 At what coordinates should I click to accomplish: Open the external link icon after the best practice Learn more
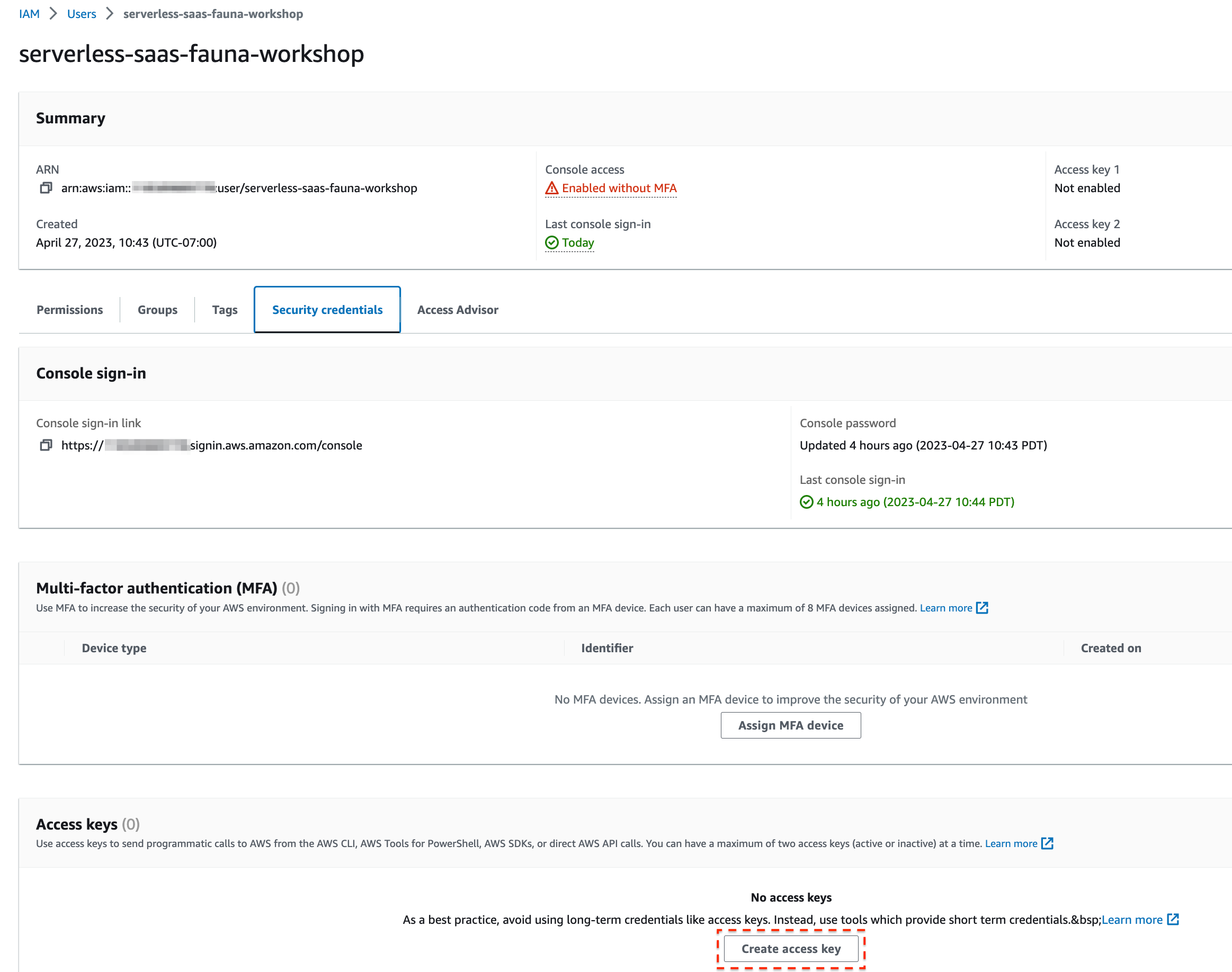[1173, 920]
